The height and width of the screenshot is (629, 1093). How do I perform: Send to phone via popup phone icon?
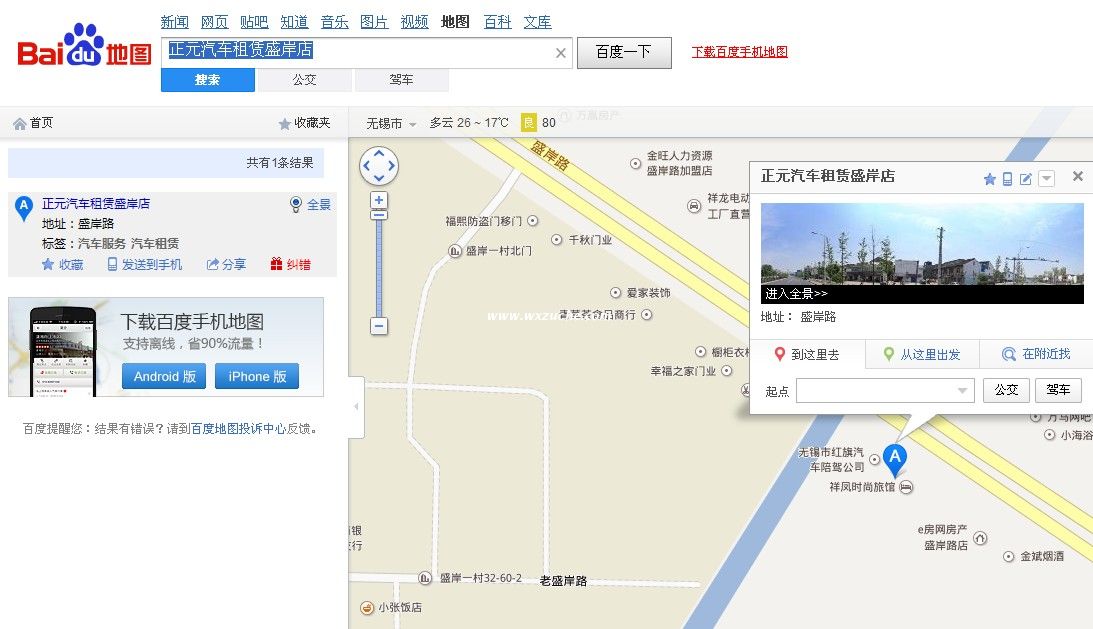pyautogui.click(x=1007, y=179)
